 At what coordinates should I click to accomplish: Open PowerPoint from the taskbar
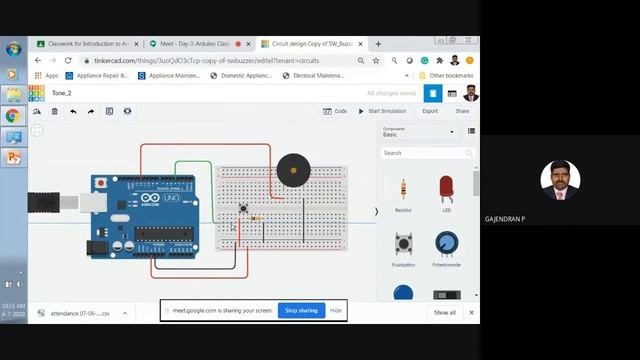click(13, 158)
